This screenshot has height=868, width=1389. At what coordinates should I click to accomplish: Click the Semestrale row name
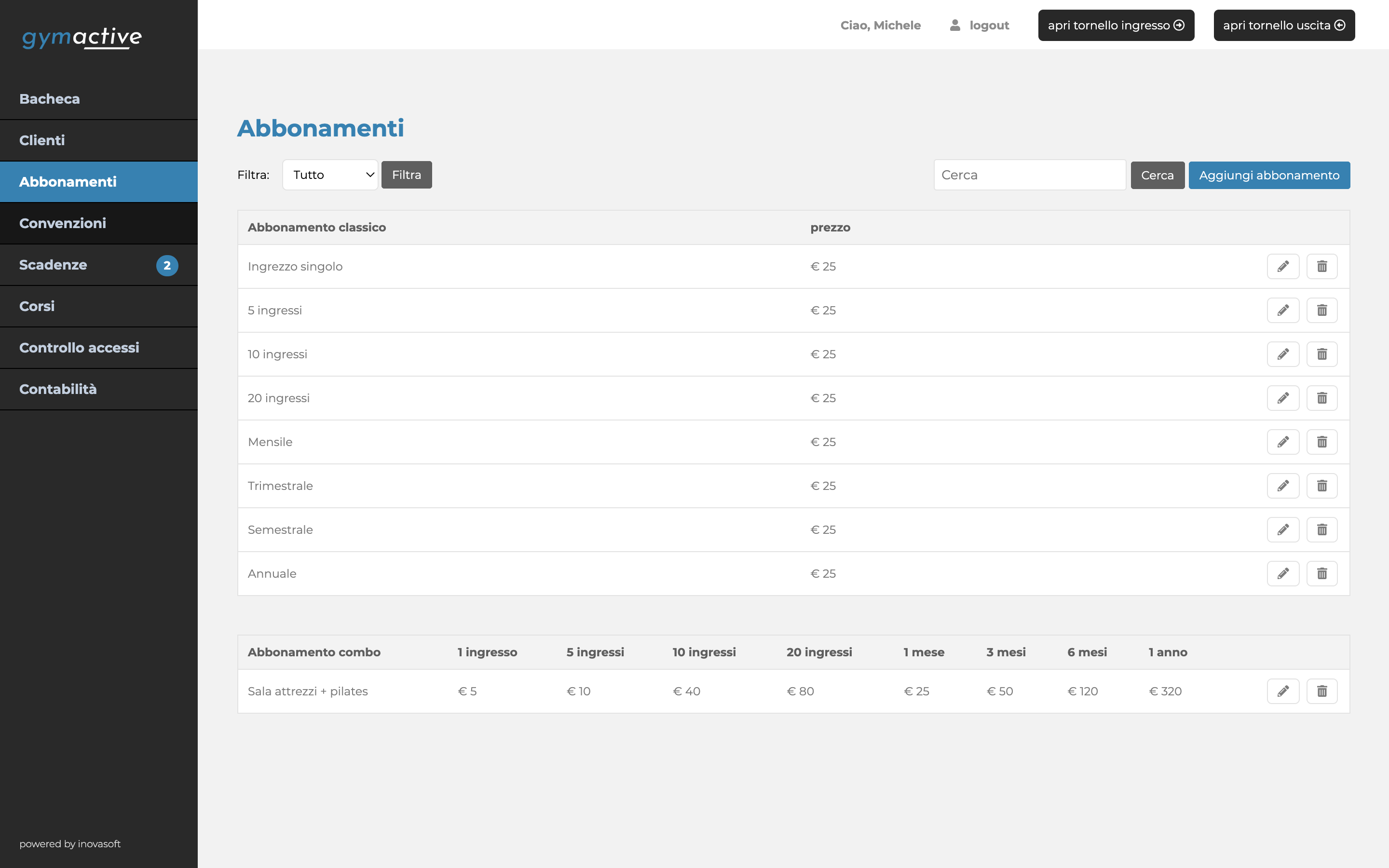click(x=280, y=530)
